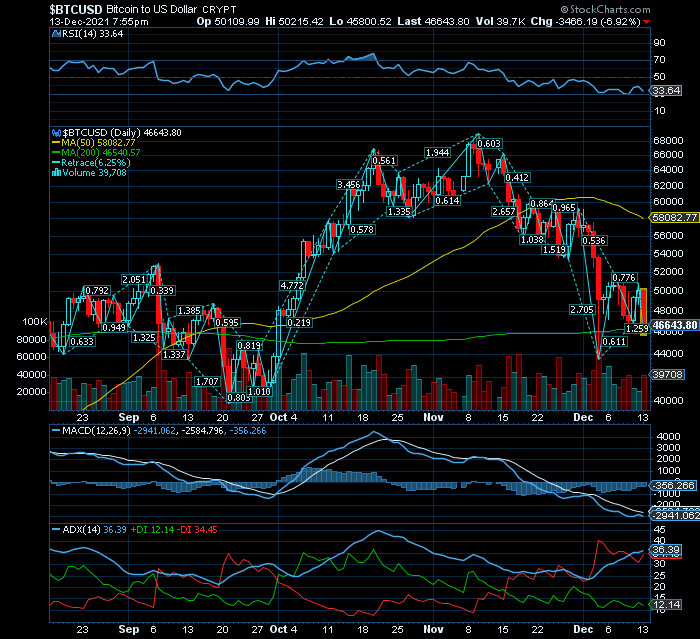The width and height of the screenshot is (700, 639).
Task: Click the MACD(12,26,9) indicator label
Action: [96, 430]
